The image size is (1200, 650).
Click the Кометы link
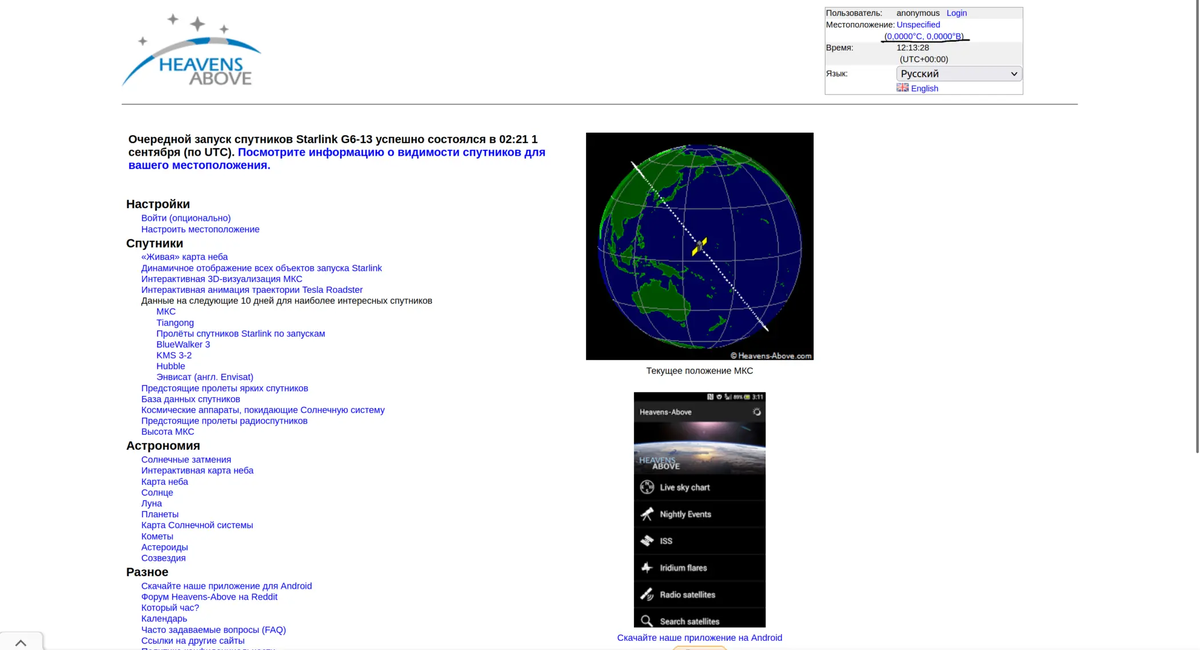[157, 537]
